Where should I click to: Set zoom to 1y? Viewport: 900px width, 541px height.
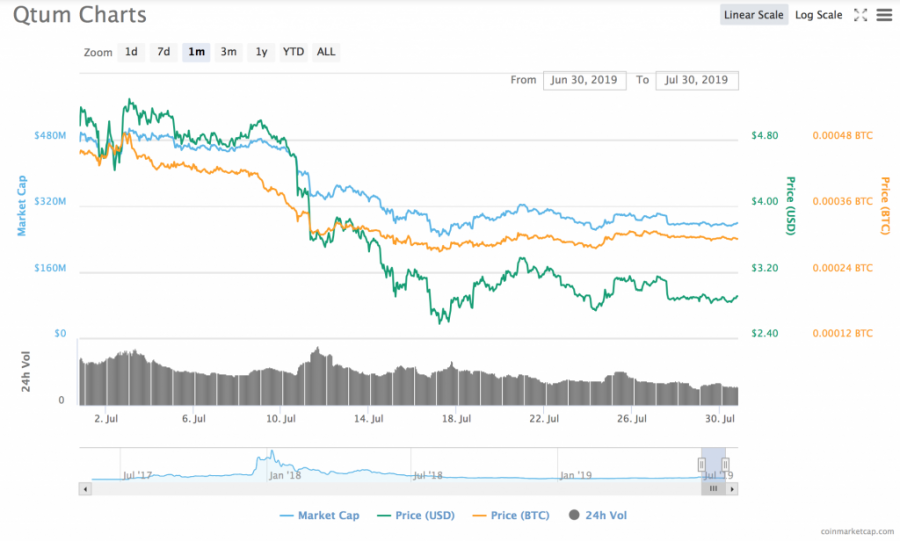click(x=261, y=52)
